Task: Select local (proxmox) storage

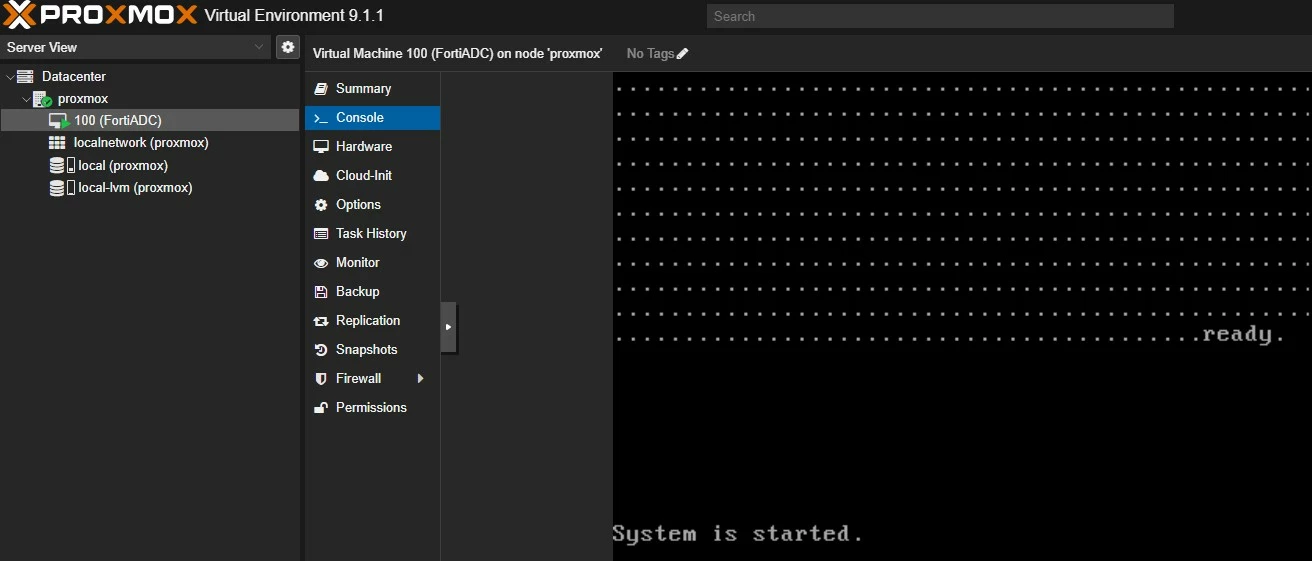Action: [123, 166]
